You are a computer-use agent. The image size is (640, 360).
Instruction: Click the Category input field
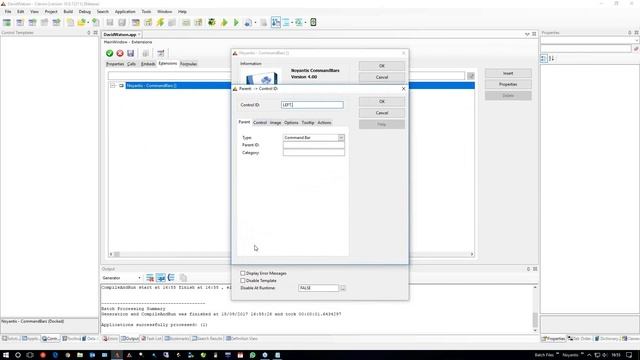coord(313,153)
